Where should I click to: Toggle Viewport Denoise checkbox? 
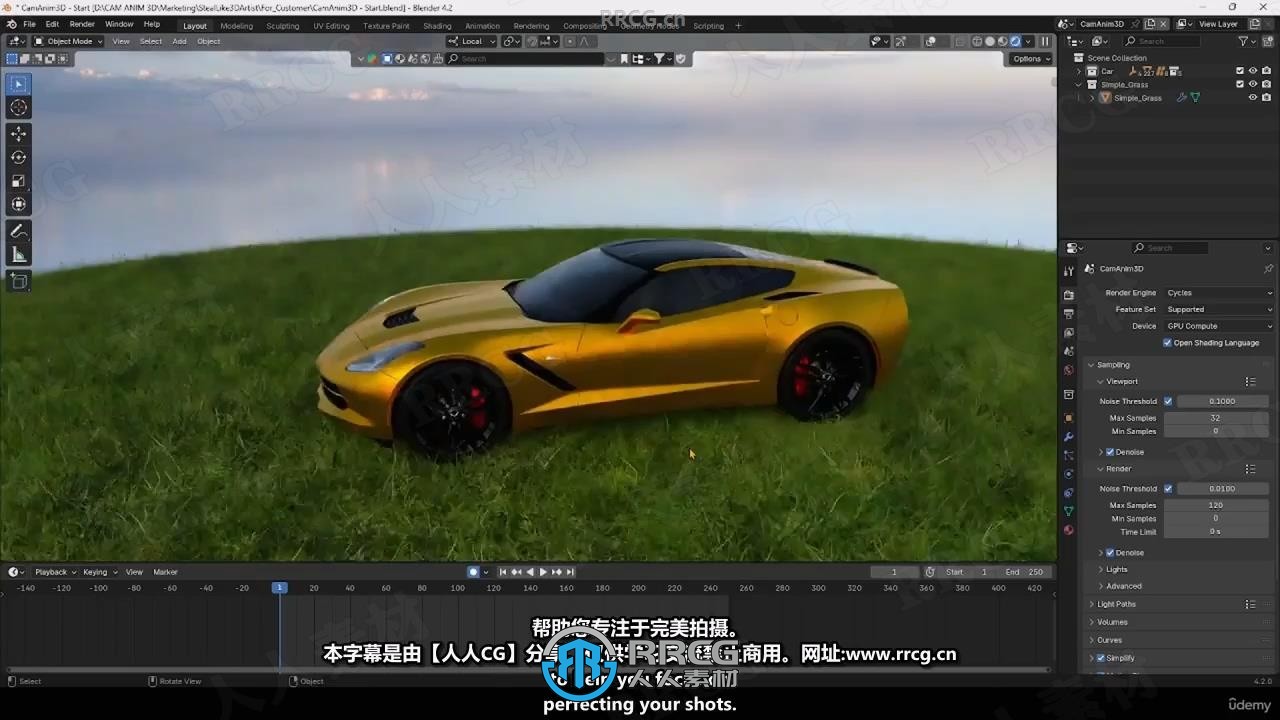pos(1110,452)
